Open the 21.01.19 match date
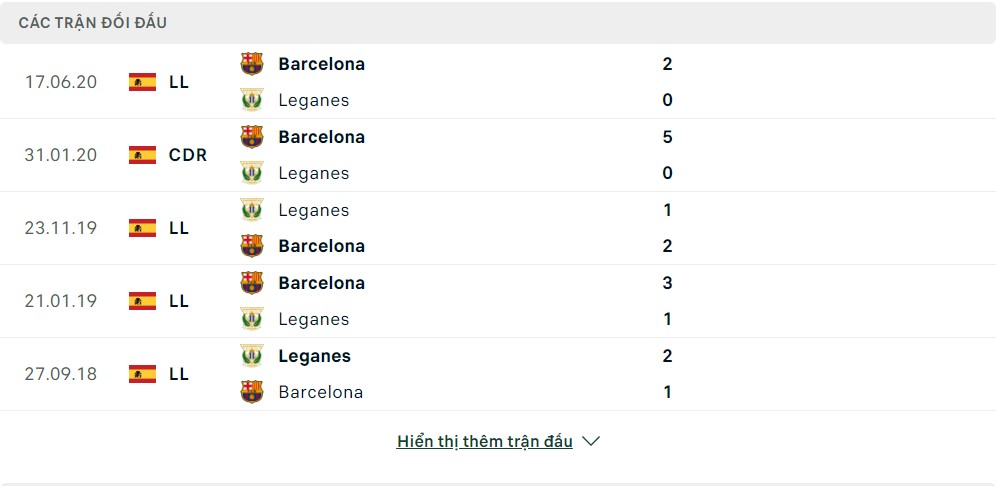 click(x=61, y=301)
